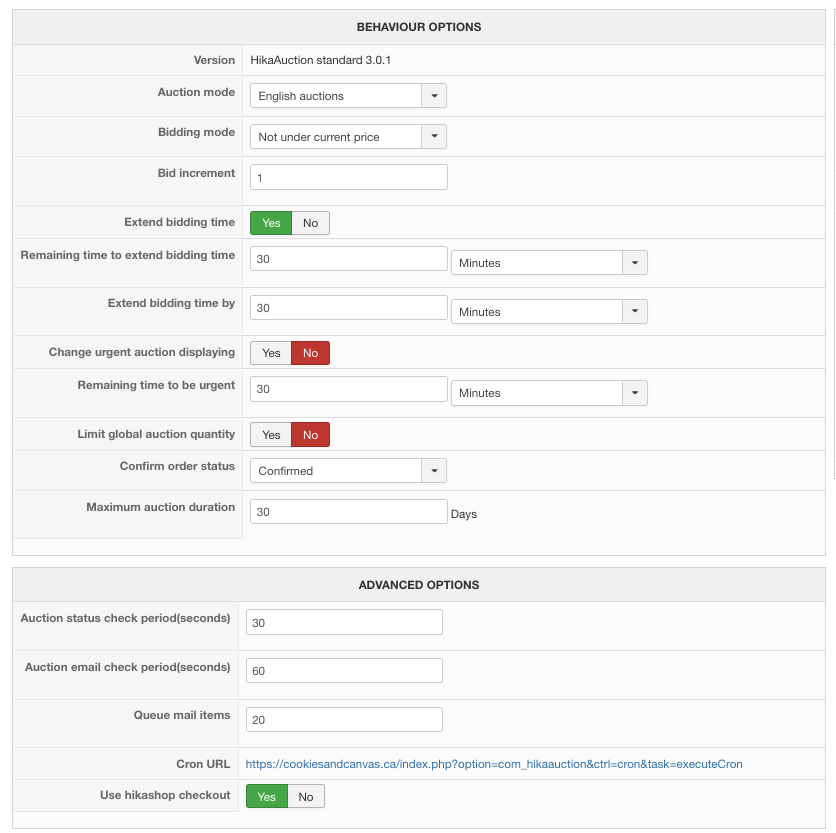Open the Auction mode dropdown
This screenshot has height=833, width=836.
pos(347,96)
